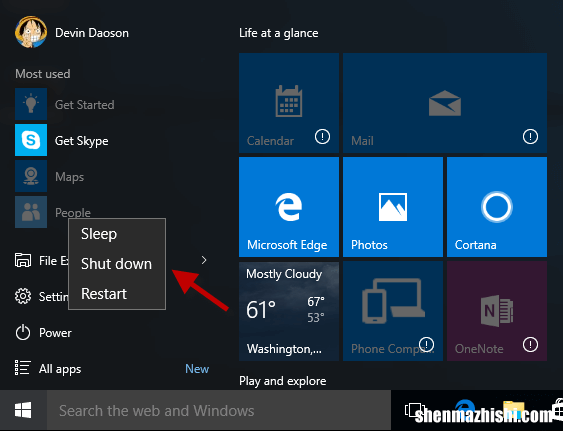Click the Play and explore heading
Screen dimensions: 563x431
(x=283, y=381)
